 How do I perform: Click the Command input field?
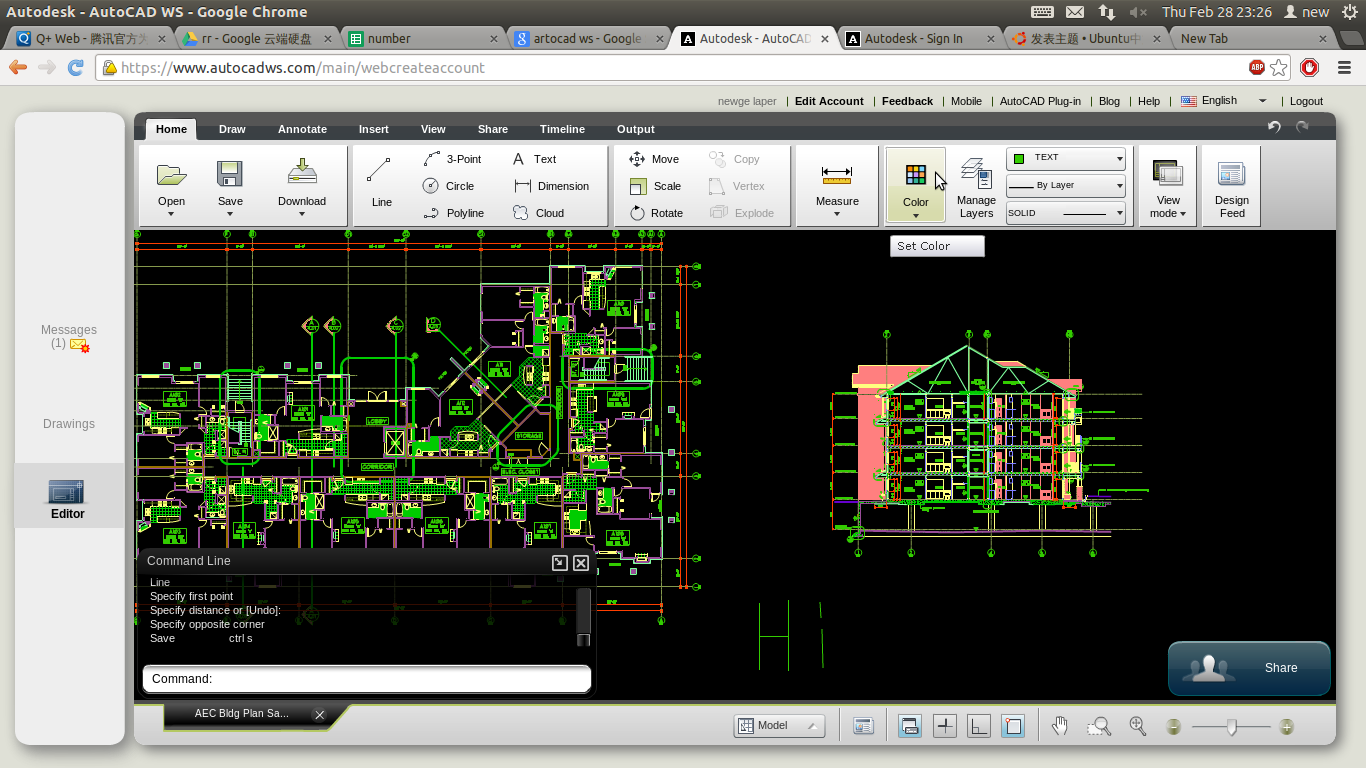pyautogui.click(x=367, y=679)
